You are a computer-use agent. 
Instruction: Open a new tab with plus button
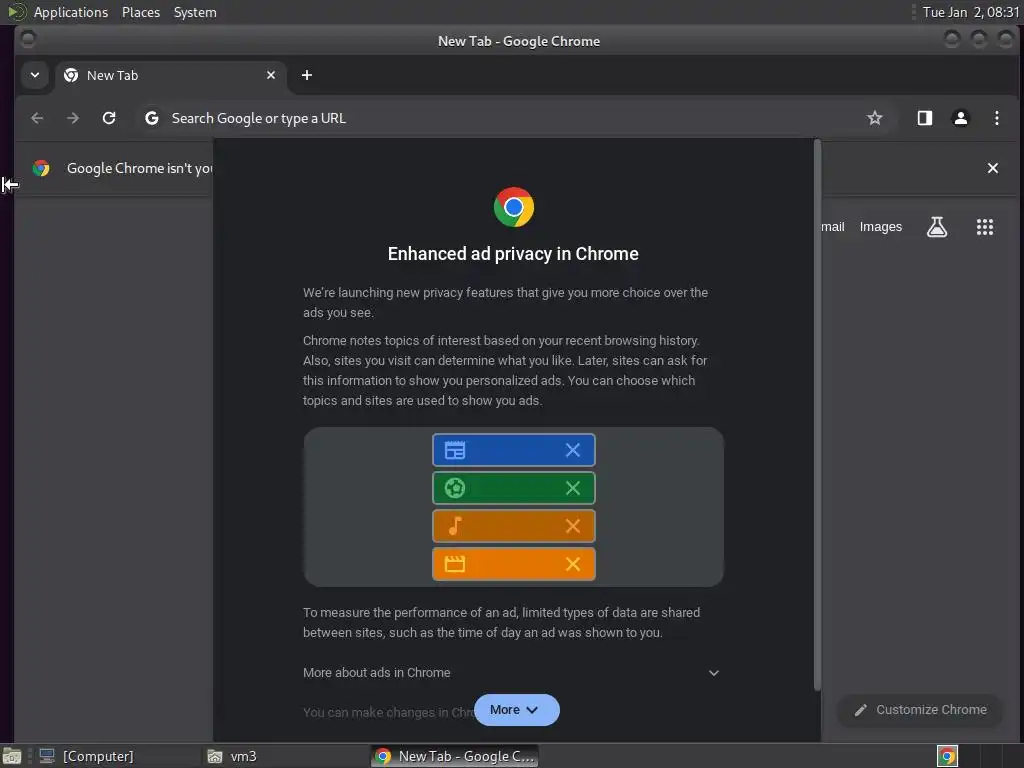tap(307, 75)
